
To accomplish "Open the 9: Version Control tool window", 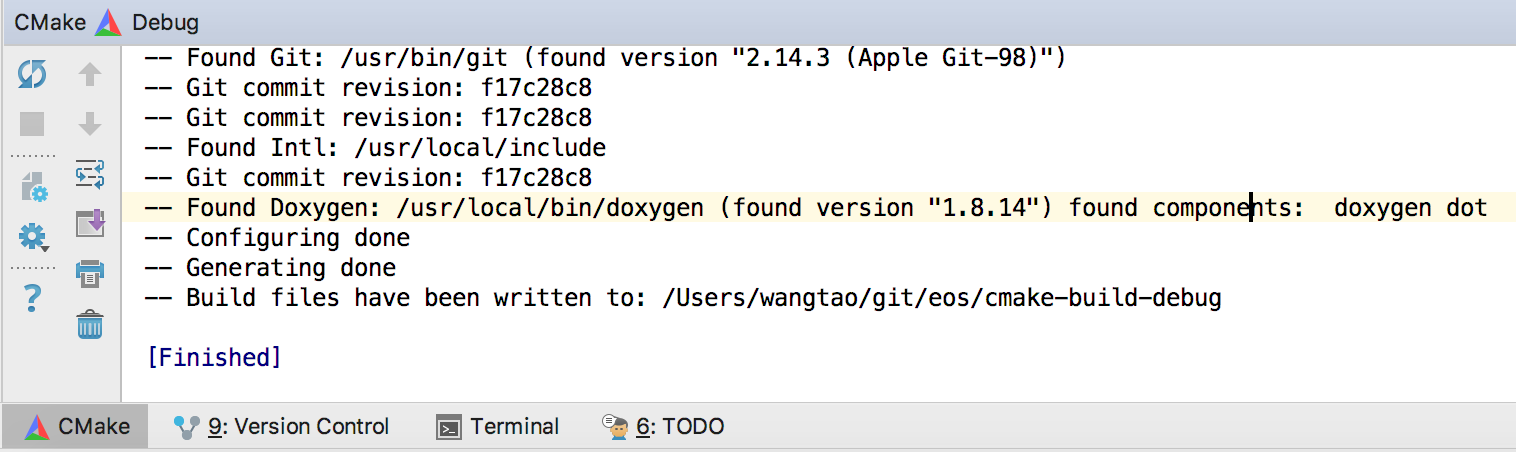I will [x=281, y=426].
